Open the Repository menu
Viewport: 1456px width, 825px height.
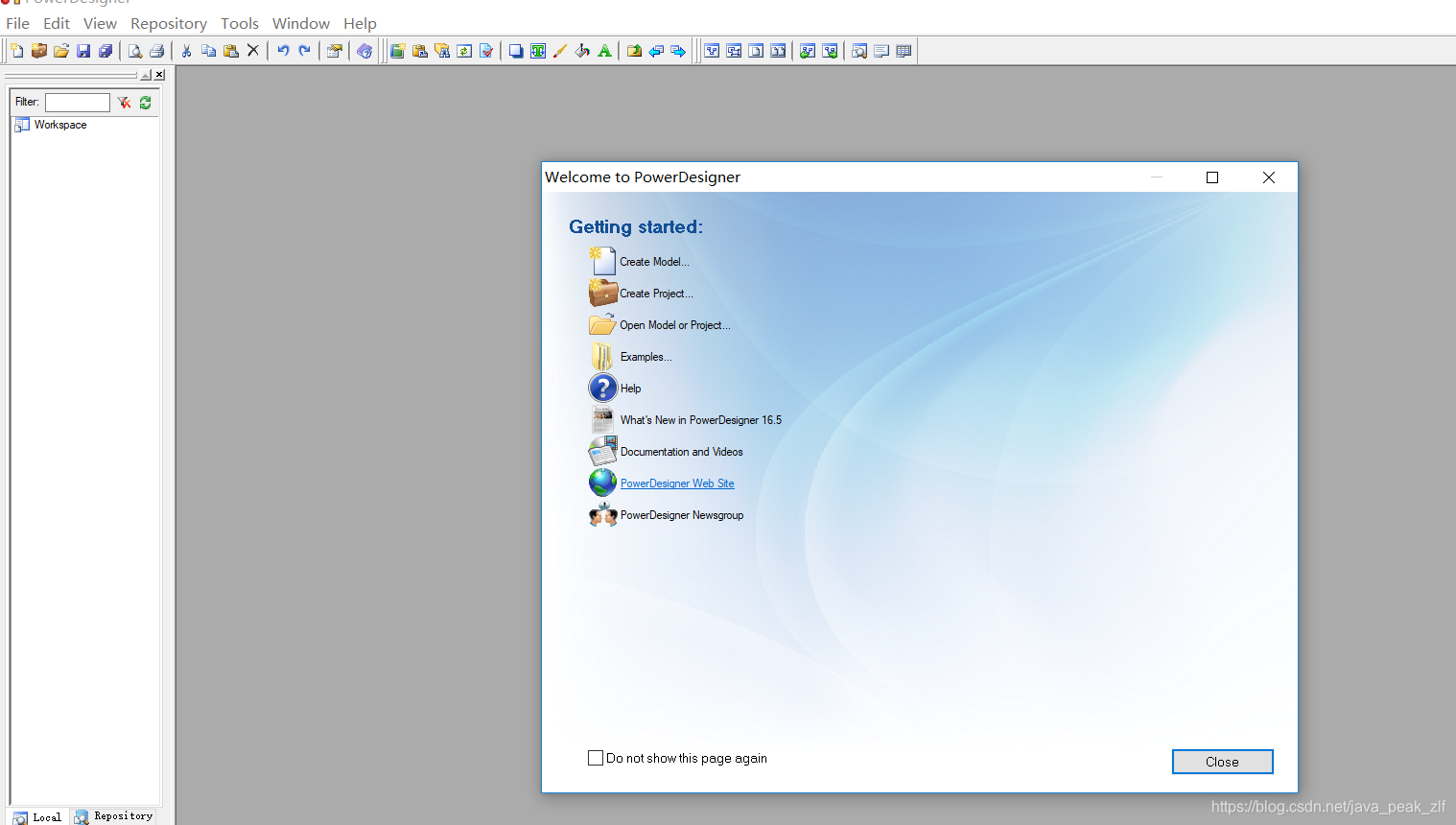tap(169, 23)
